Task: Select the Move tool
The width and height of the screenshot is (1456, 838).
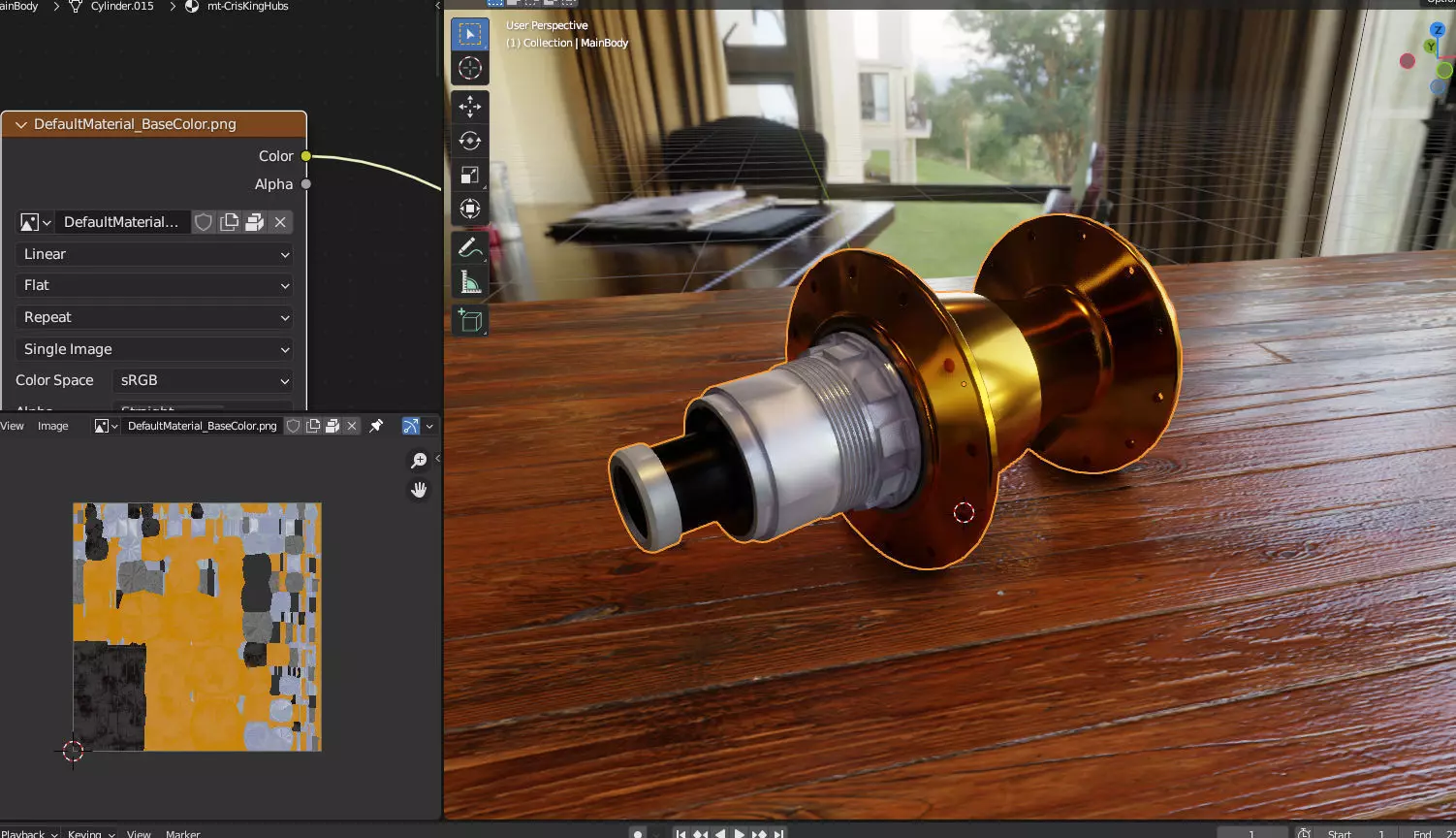Action: 470,107
